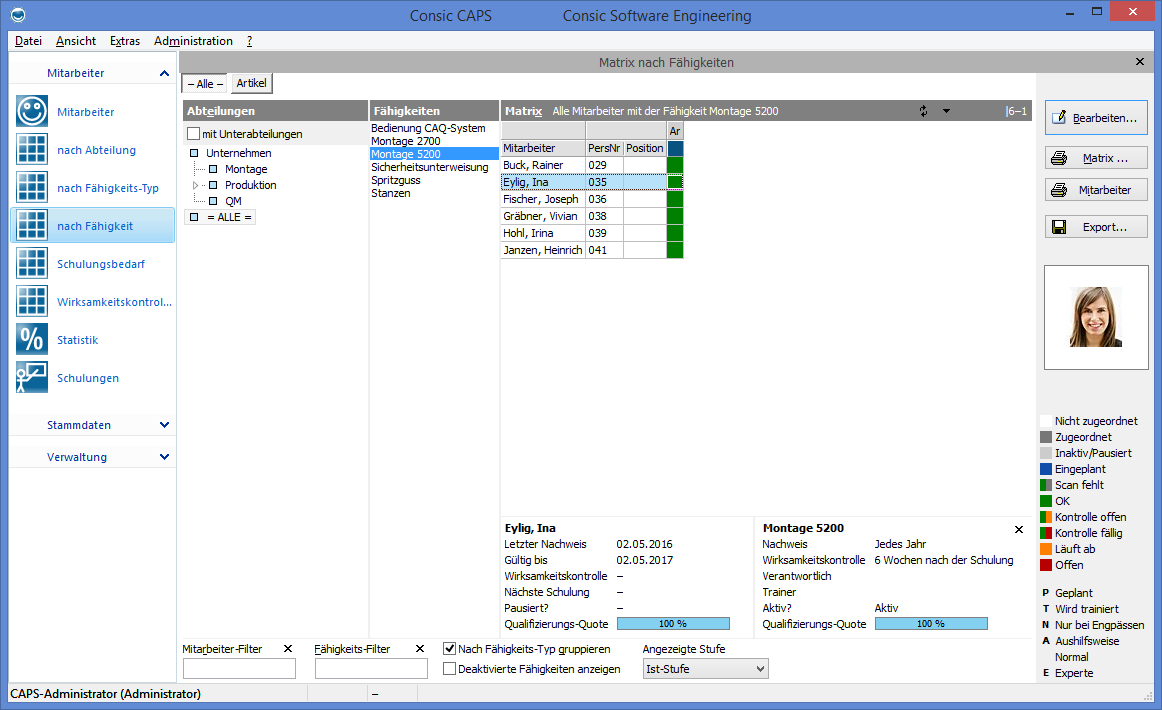
Task: Open the Schulungsbedarf matrix icon
Action: click(32, 264)
